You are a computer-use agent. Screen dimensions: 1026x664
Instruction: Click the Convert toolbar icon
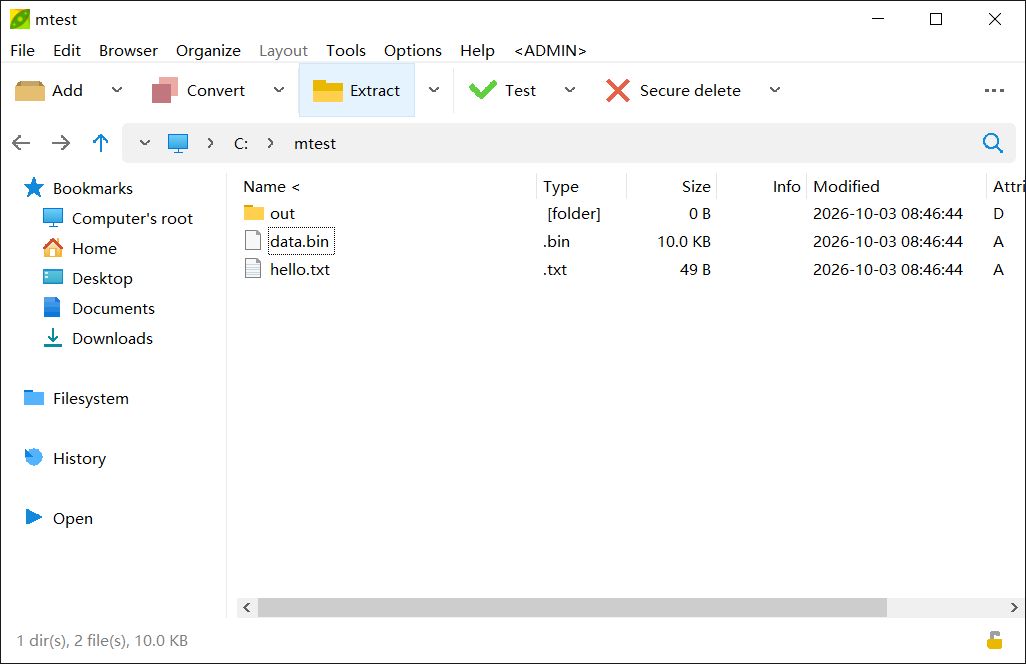pos(165,90)
